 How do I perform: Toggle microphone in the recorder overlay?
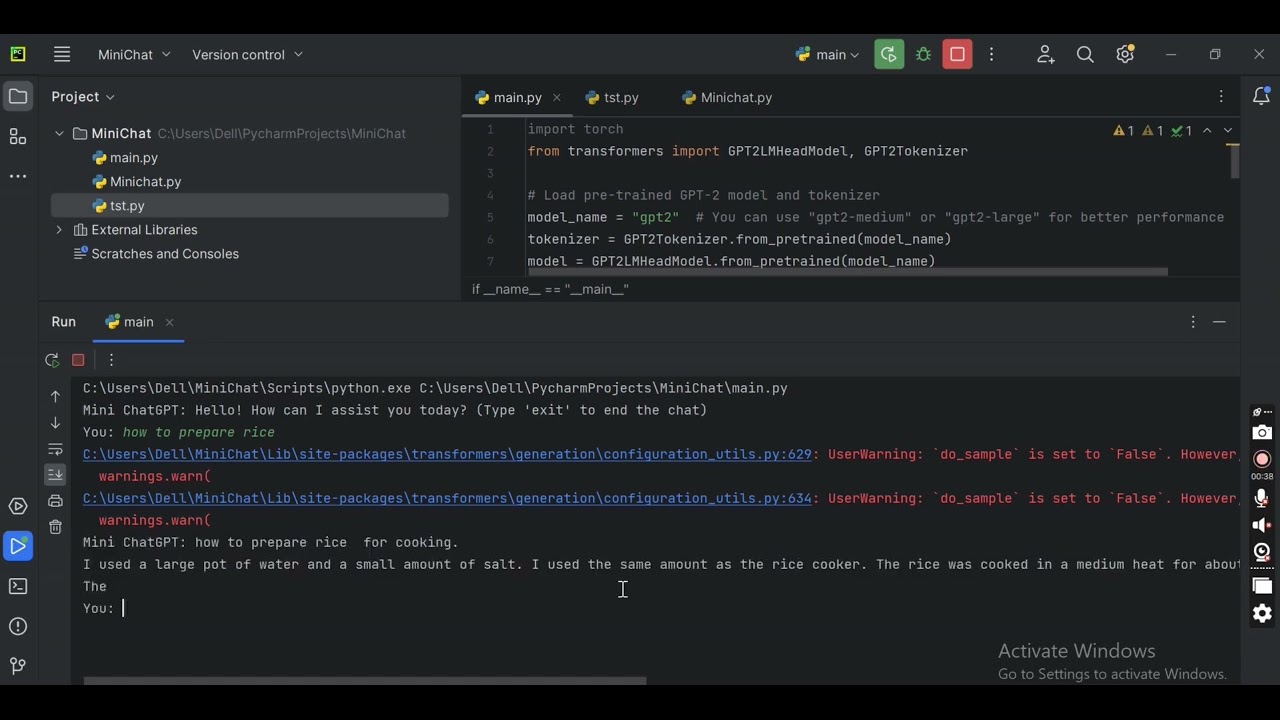pyautogui.click(x=1262, y=498)
